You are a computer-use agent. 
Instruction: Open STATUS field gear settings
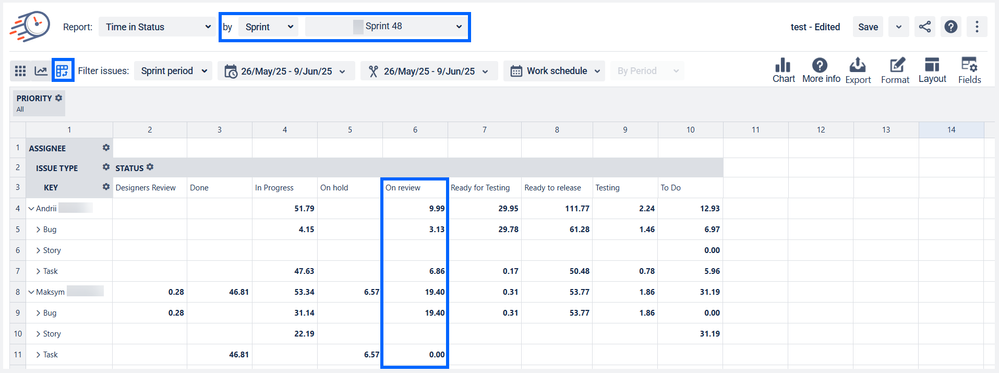tap(150, 167)
